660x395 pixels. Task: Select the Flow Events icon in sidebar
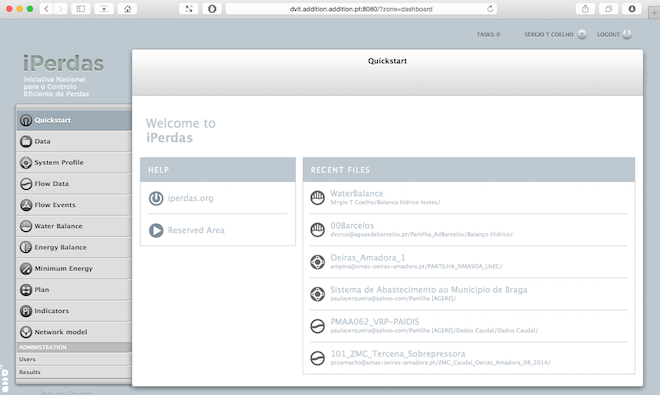26,205
